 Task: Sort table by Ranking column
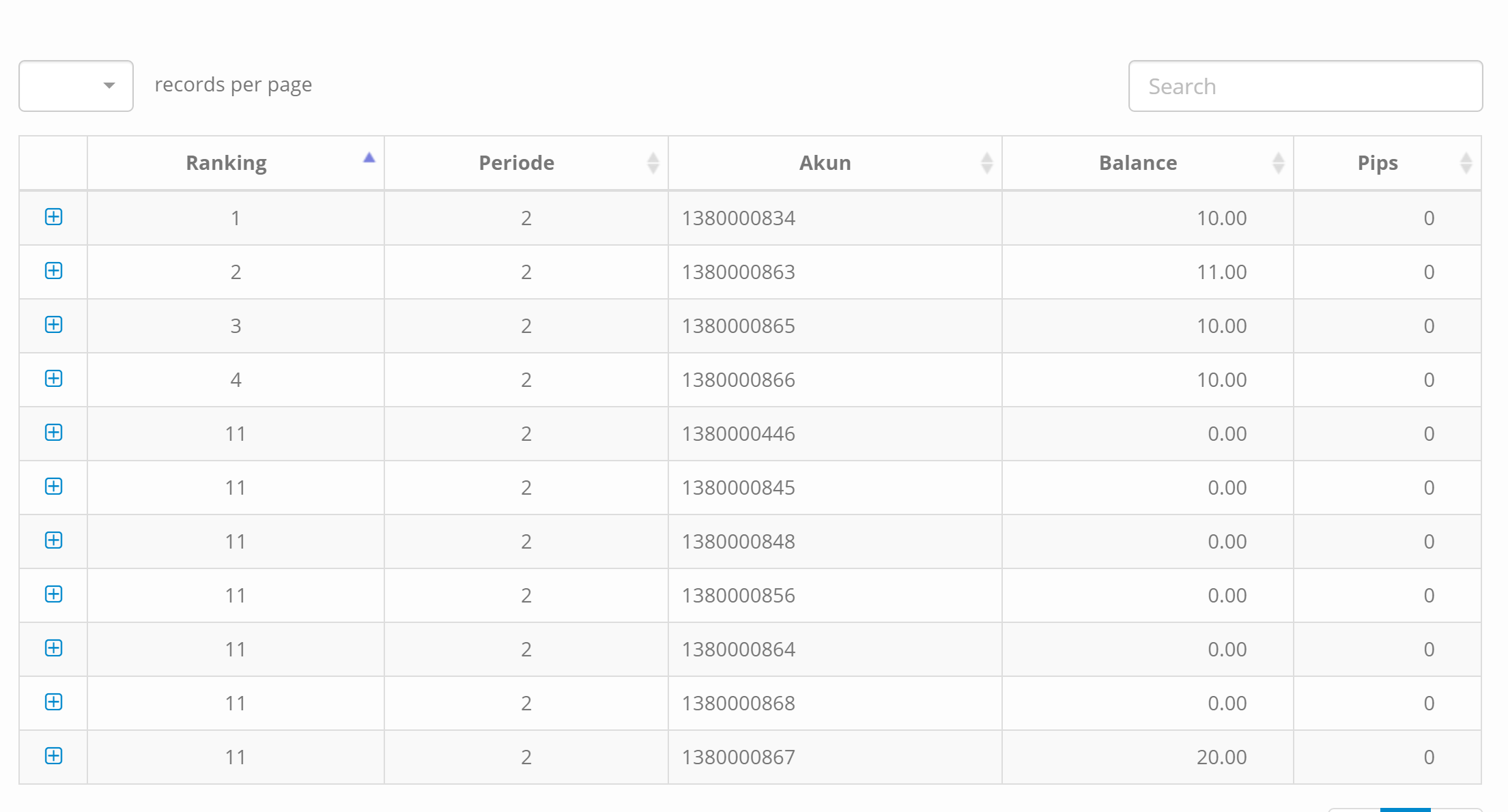[x=226, y=163]
